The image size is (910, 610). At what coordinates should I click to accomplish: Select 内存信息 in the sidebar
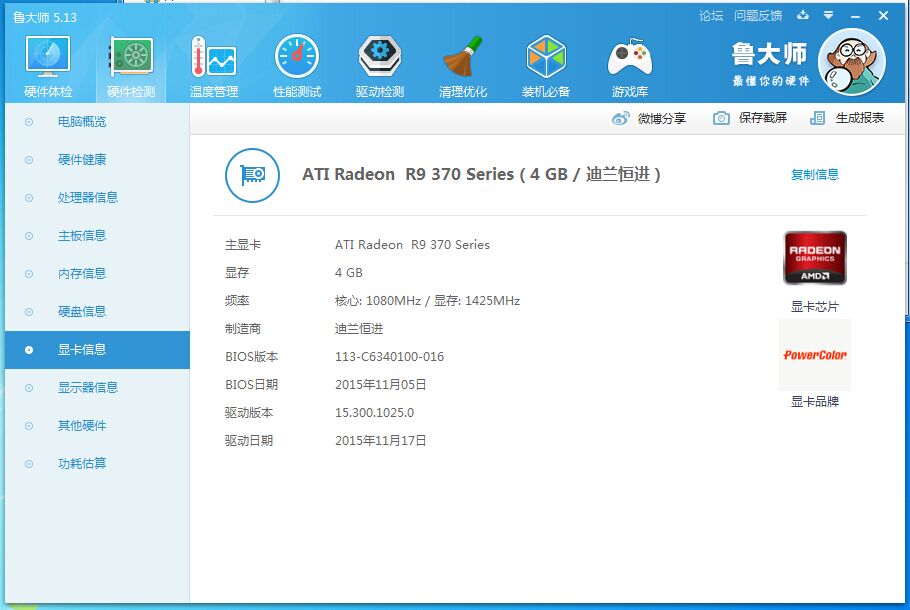97,274
